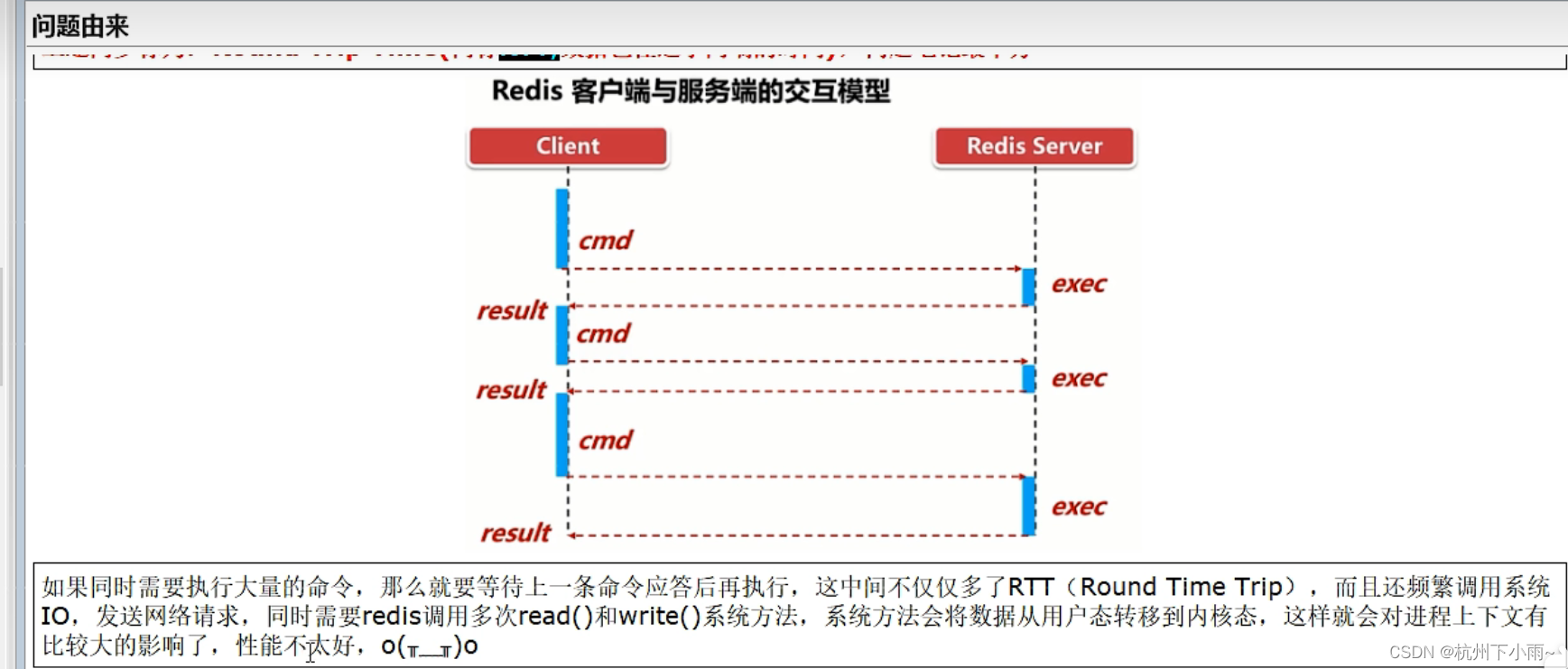This screenshot has height=669, width=1568.
Task: Click the paragraph line starting '如果同时需要执行大量的命令'
Action: click(x=796, y=587)
